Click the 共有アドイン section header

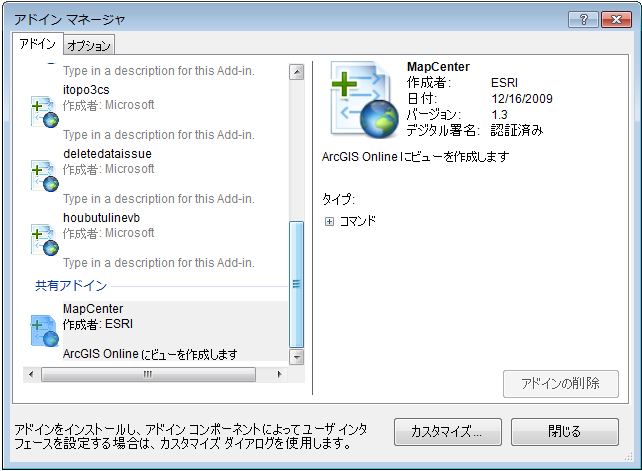[71, 285]
